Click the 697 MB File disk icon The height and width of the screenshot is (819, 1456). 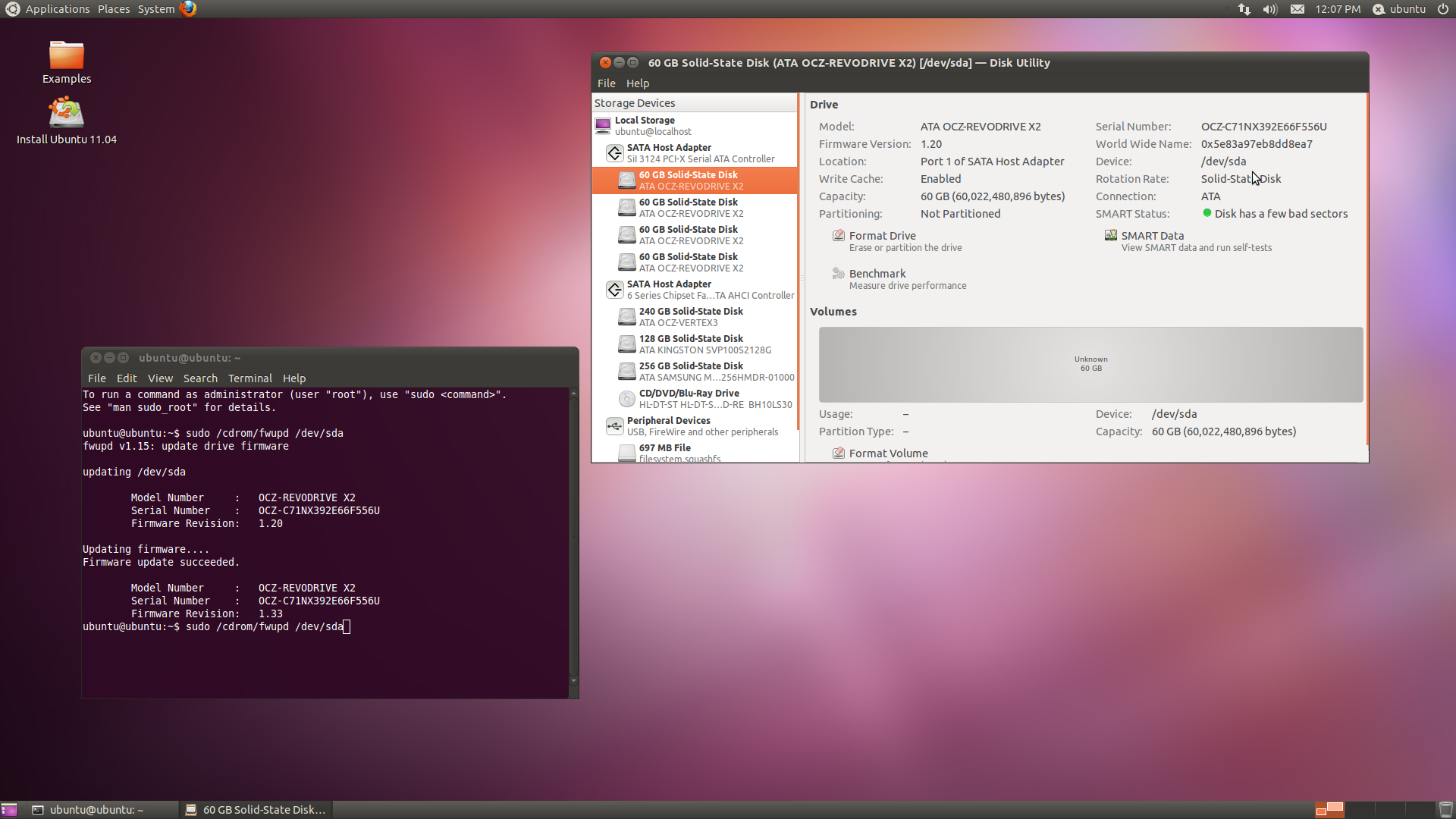627,453
